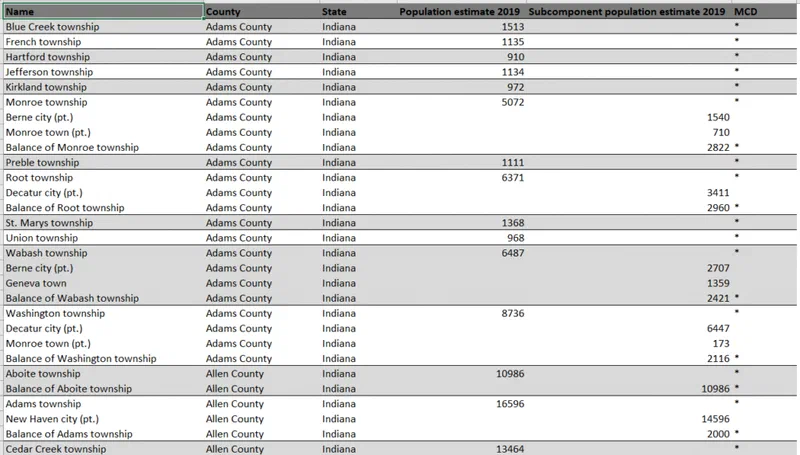Screen dimensions: 800x455
Task: Select Subcomponent population estimate 2019 header
Action: 627,11
